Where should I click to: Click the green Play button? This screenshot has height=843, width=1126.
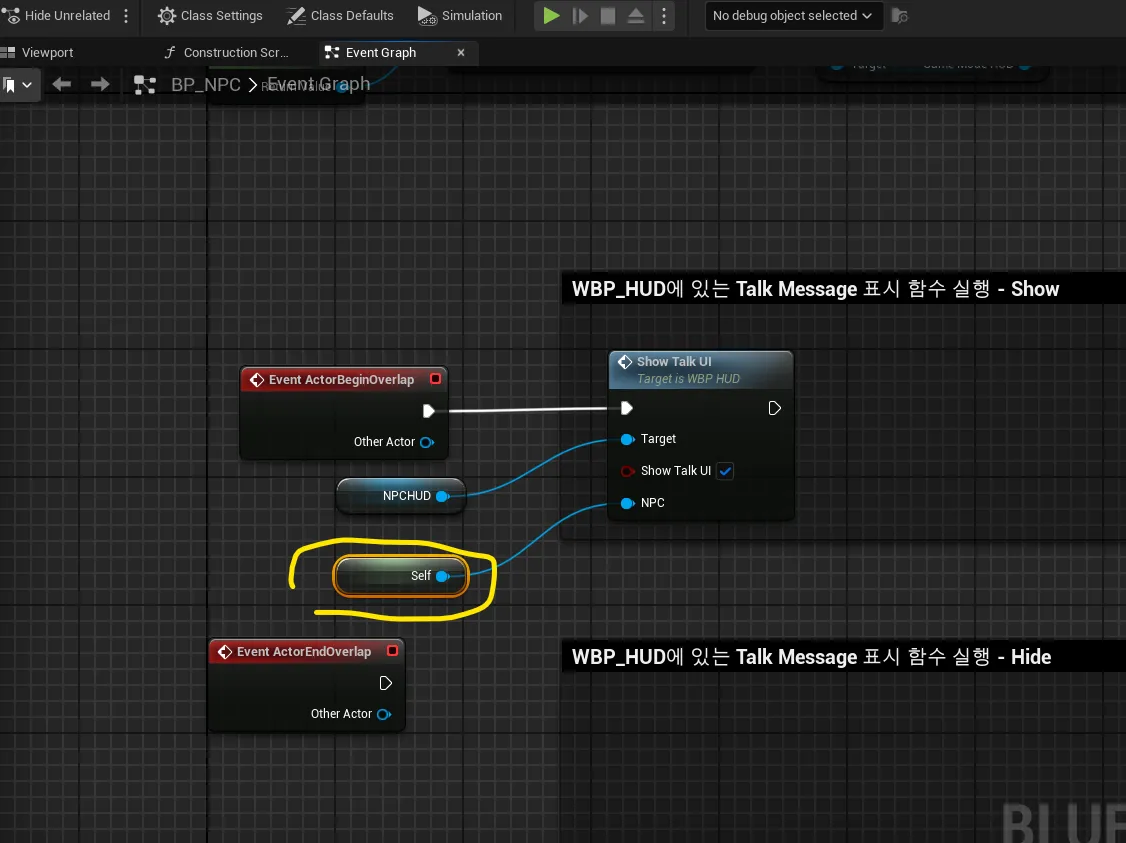(x=551, y=16)
